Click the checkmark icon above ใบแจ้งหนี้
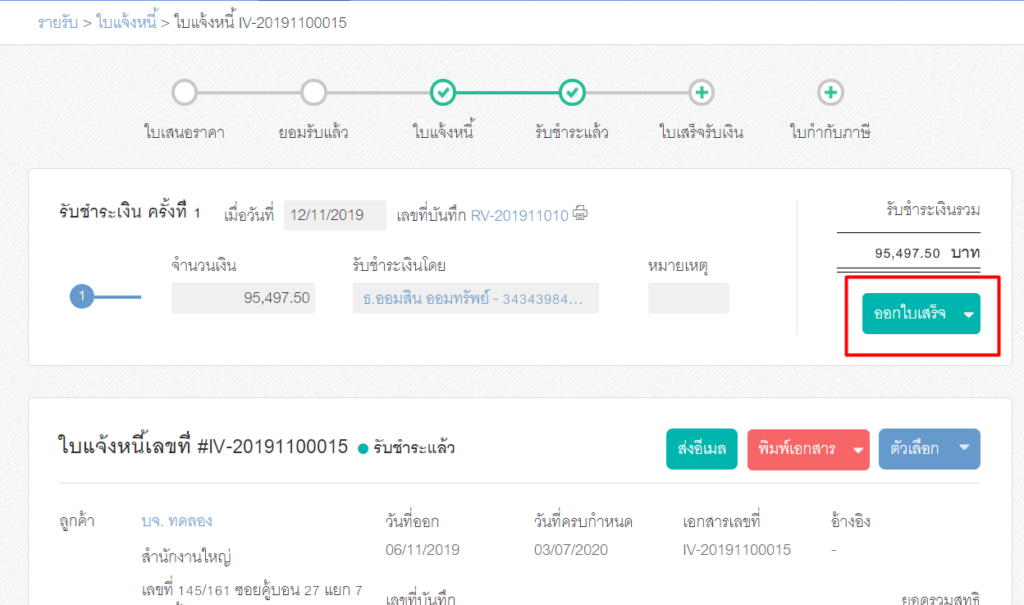Image resolution: width=1024 pixels, height=605 pixels. pyautogui.click(x=443, y=92)
